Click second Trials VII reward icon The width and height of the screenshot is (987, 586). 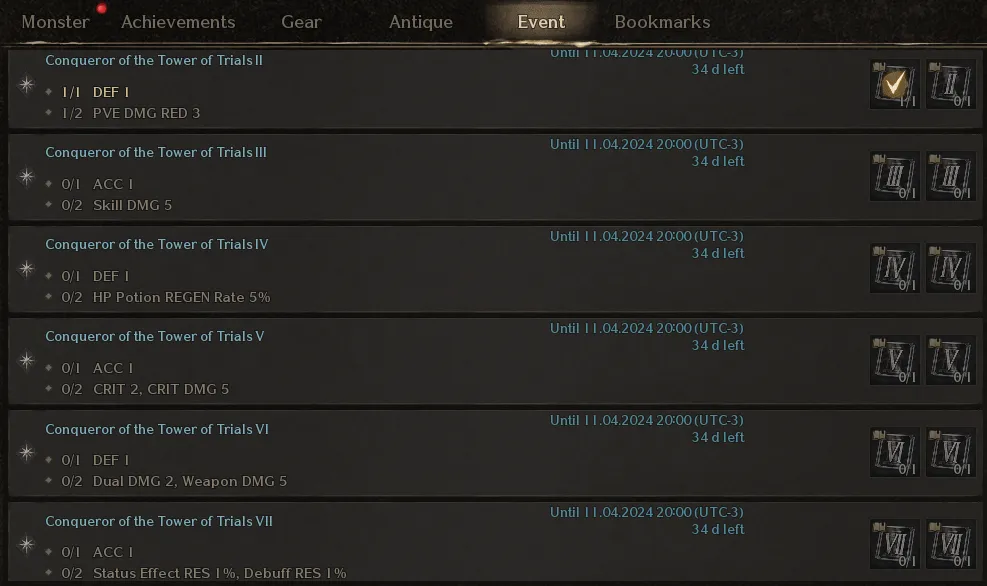pos(950,544)
